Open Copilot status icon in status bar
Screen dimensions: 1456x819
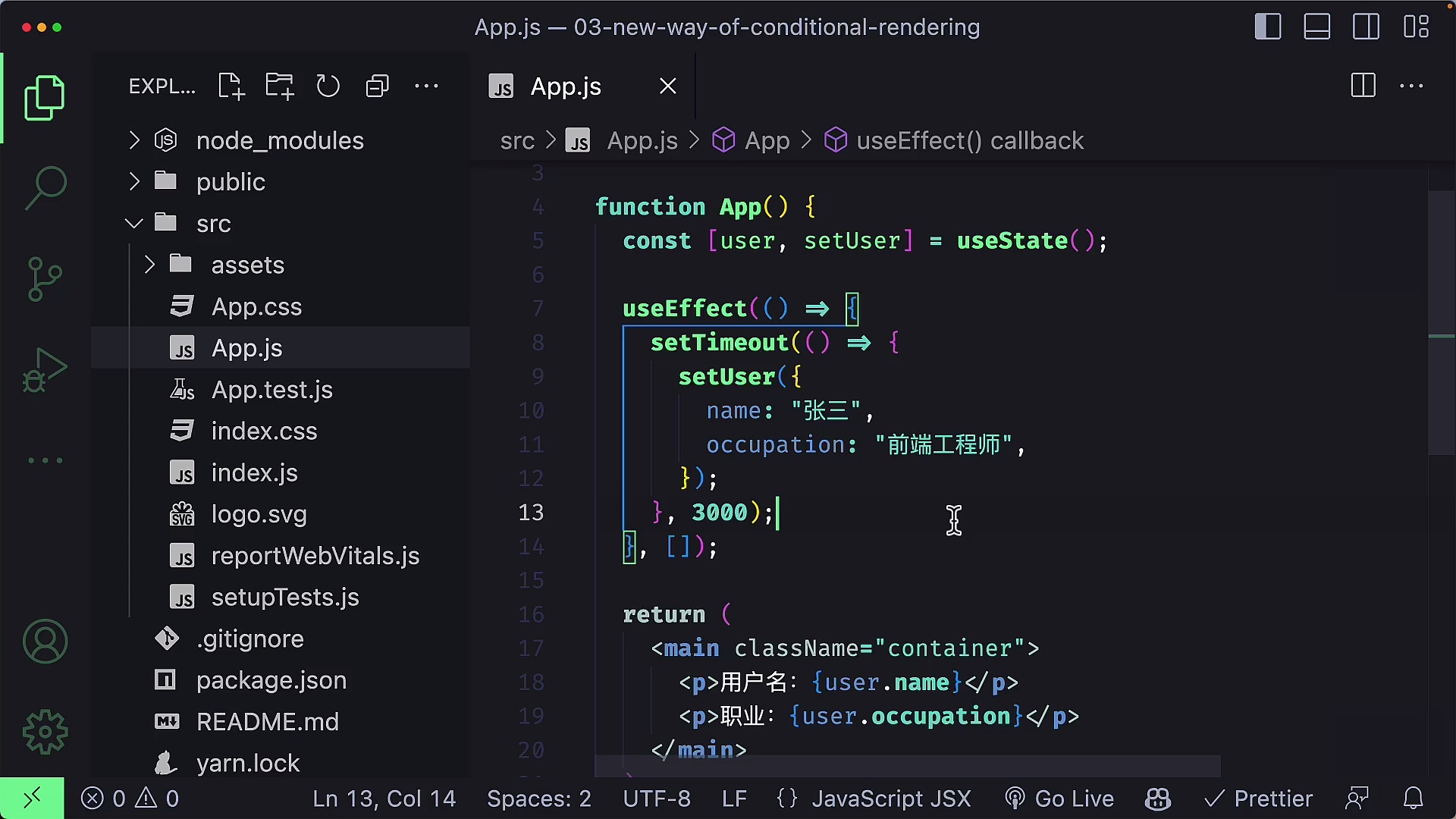pyautogui.click(x=1158, y=799)
